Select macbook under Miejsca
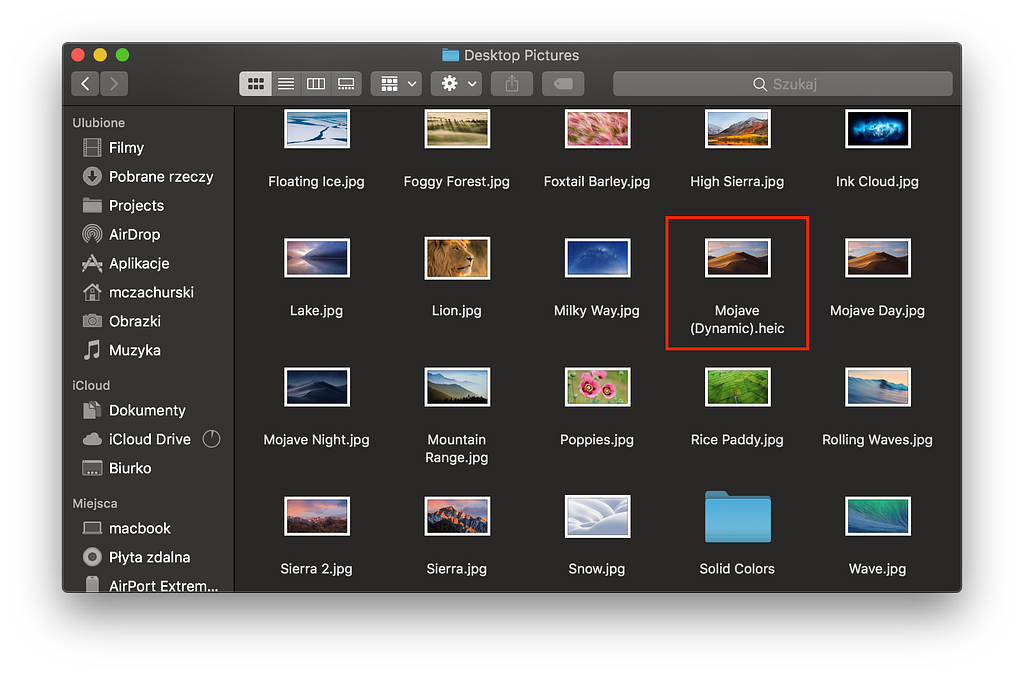The image size is (1024, 675). coord(148,528)
